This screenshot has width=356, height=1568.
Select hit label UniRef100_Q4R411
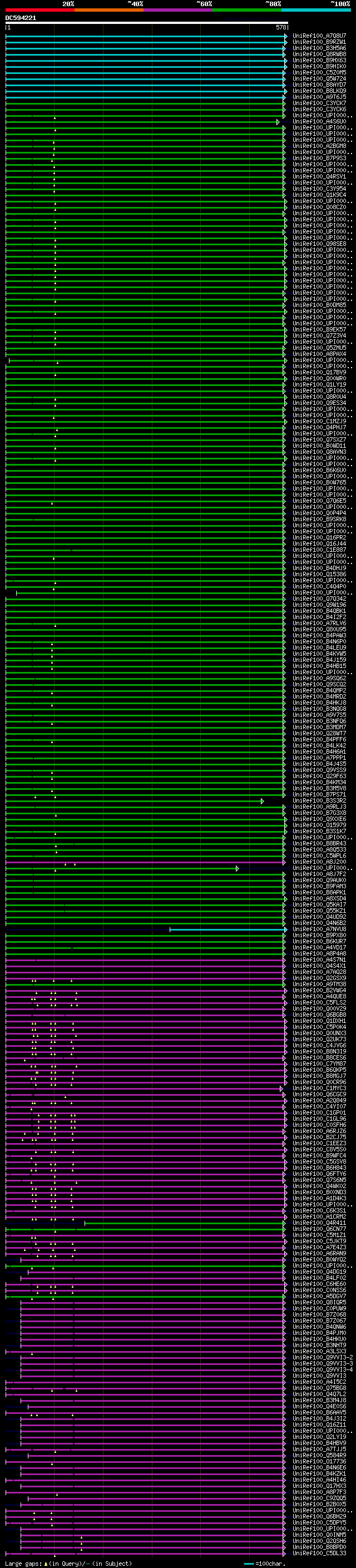(319, 1223)
